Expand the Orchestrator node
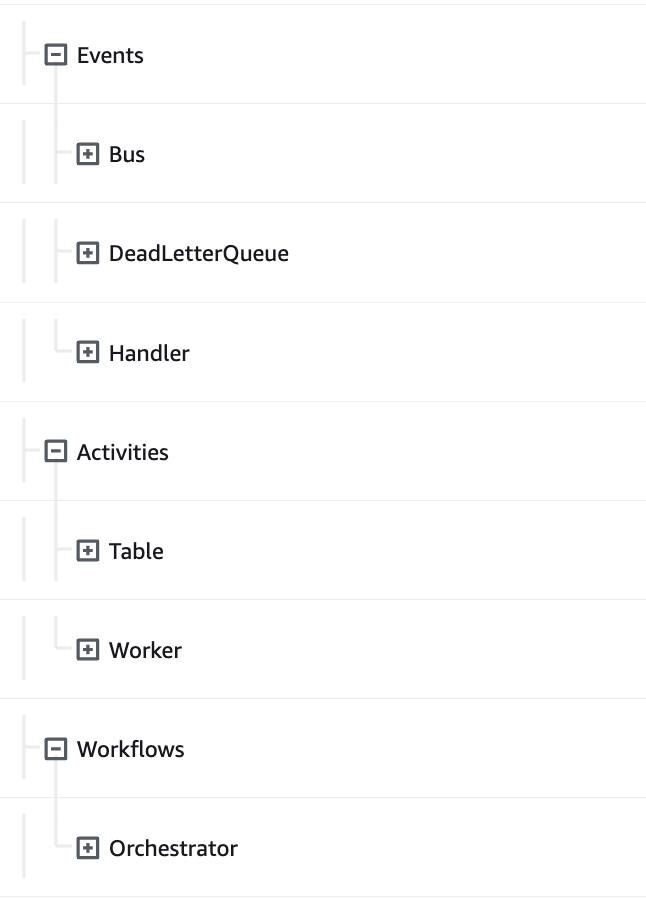 (x=88, y=848)
